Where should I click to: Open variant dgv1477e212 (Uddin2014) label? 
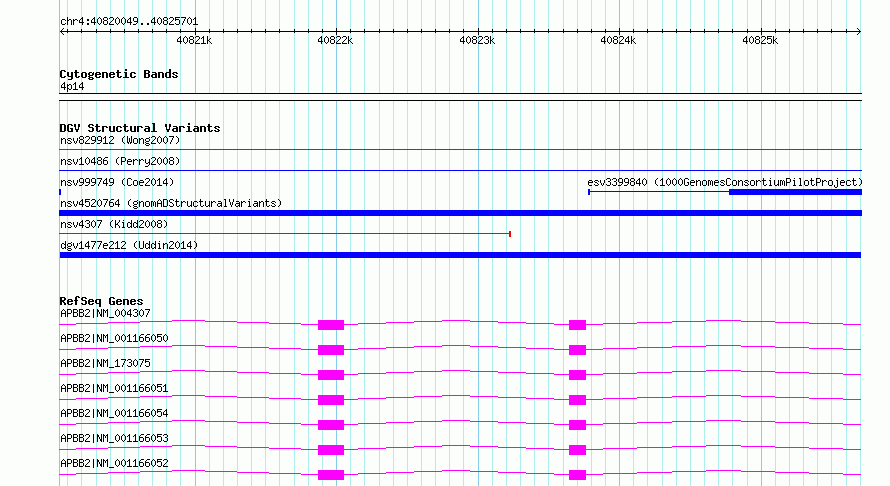tap(129, 245)
